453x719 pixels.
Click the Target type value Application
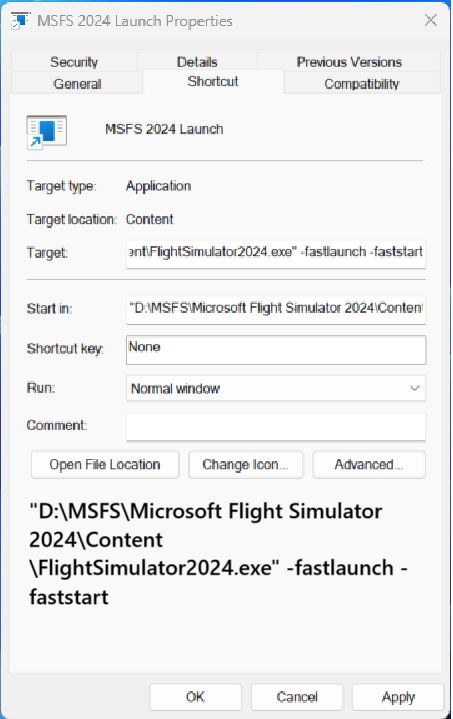pos(159,186)
